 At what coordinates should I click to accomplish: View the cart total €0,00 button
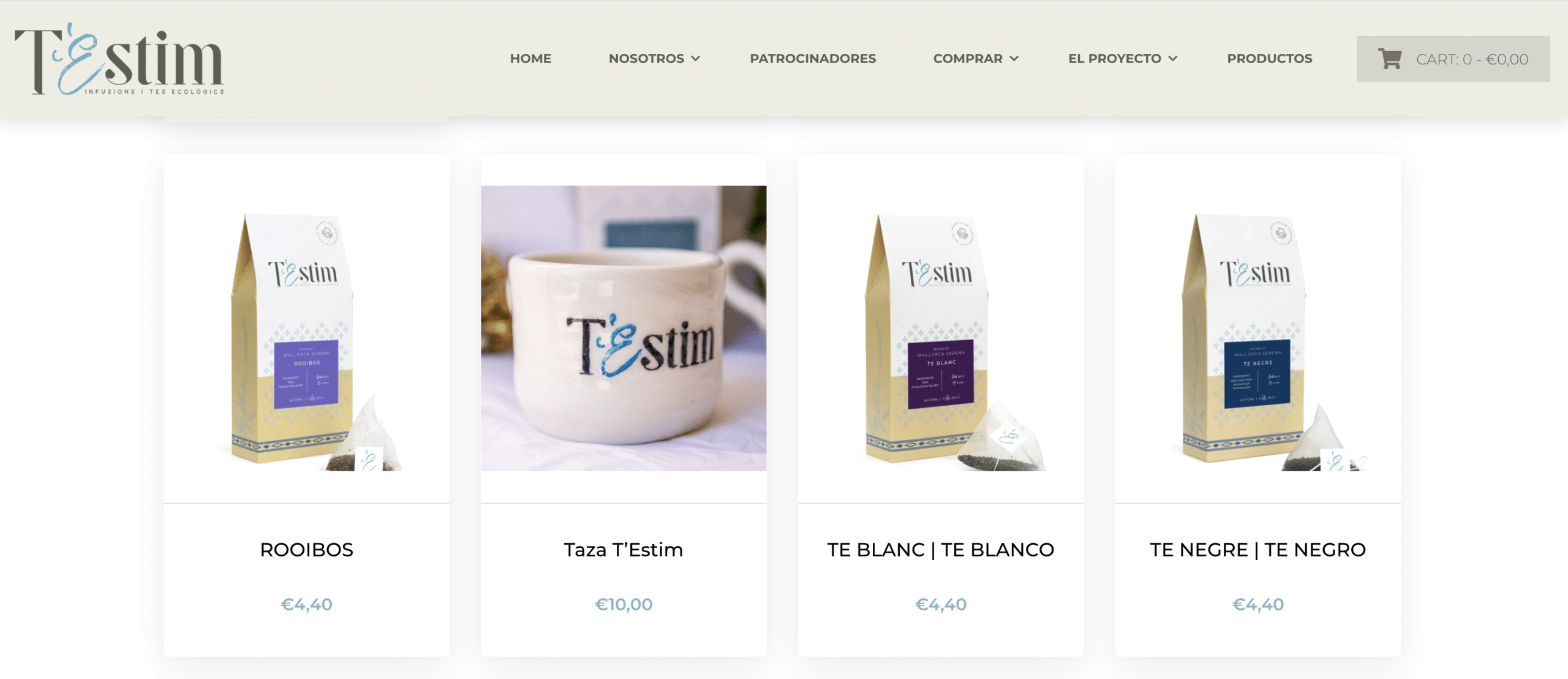click(1453, 59)
